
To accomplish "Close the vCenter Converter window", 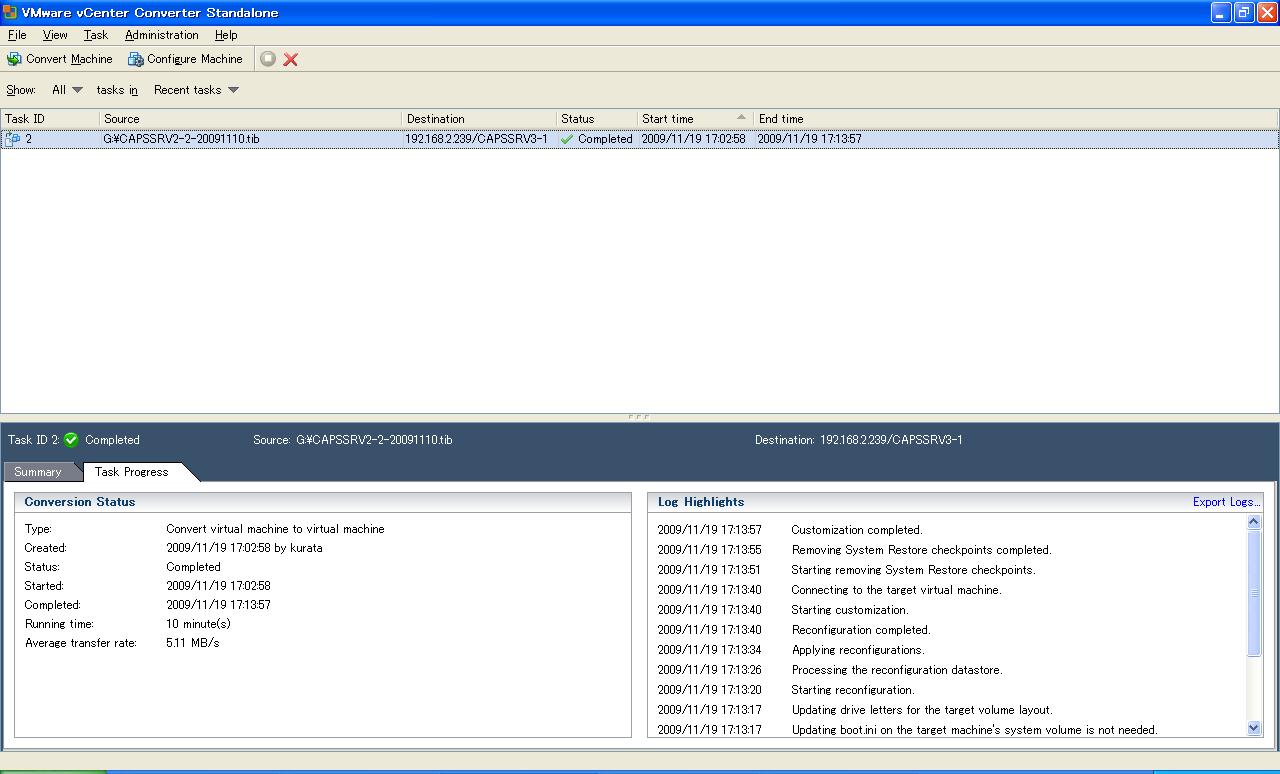I will click(x=1267, y=12).
